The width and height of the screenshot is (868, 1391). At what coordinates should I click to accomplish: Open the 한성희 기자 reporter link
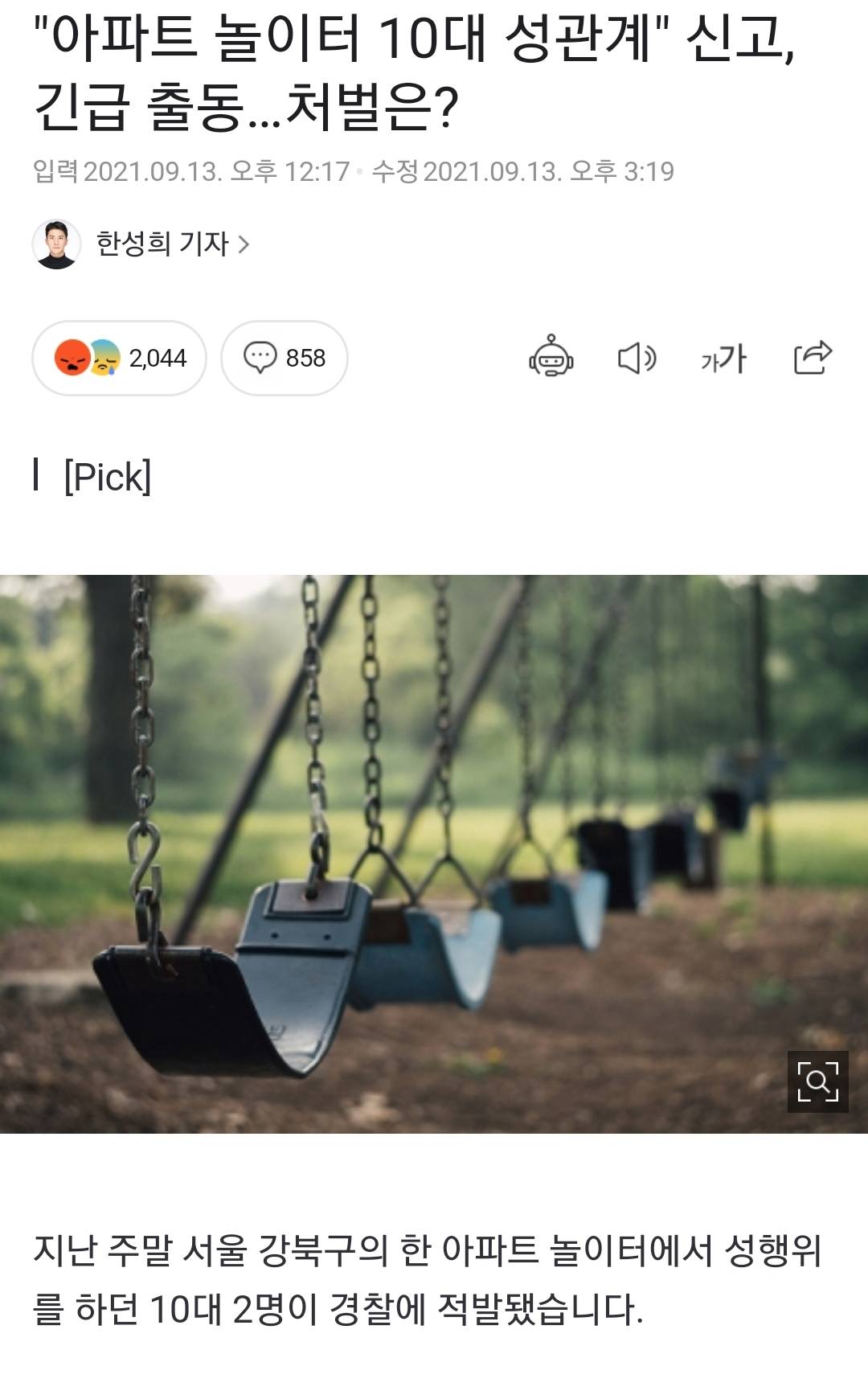coord(162,244)
